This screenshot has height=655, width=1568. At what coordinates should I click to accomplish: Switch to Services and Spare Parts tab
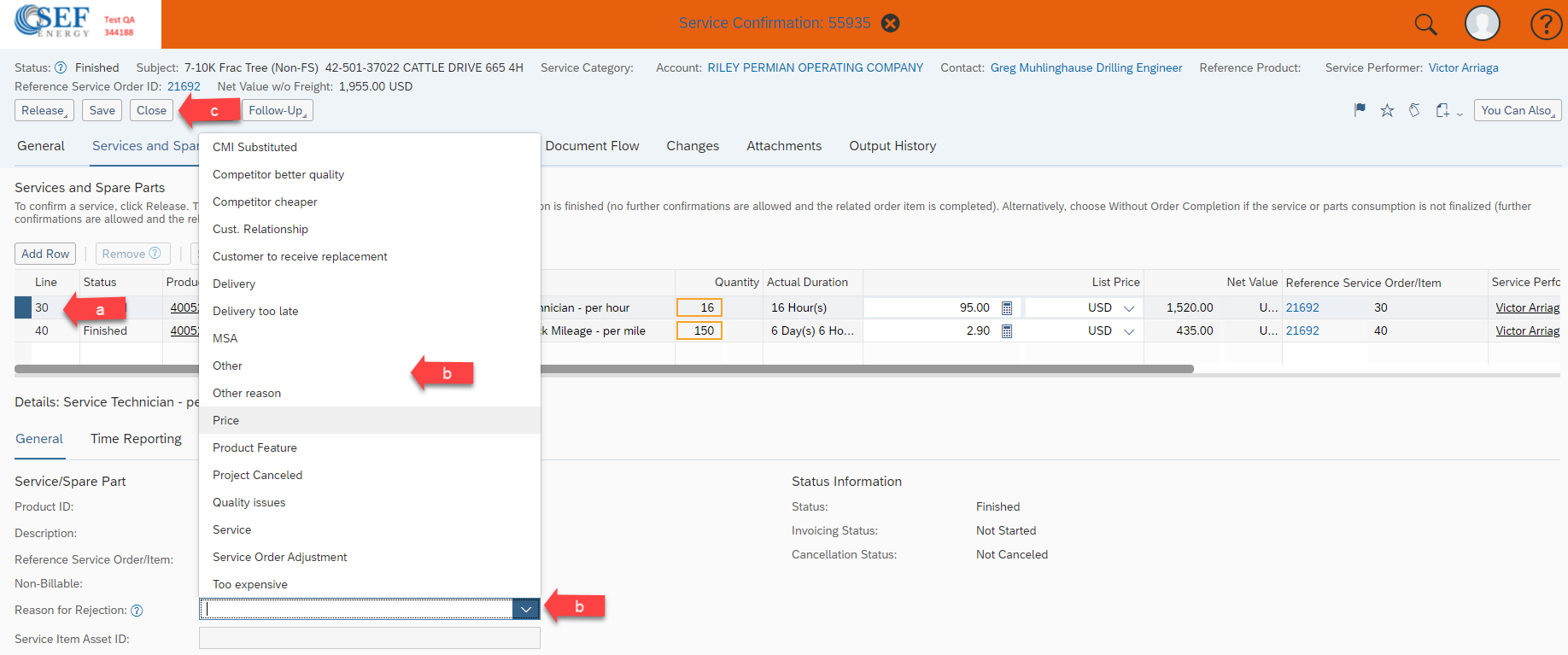point(145,146)
